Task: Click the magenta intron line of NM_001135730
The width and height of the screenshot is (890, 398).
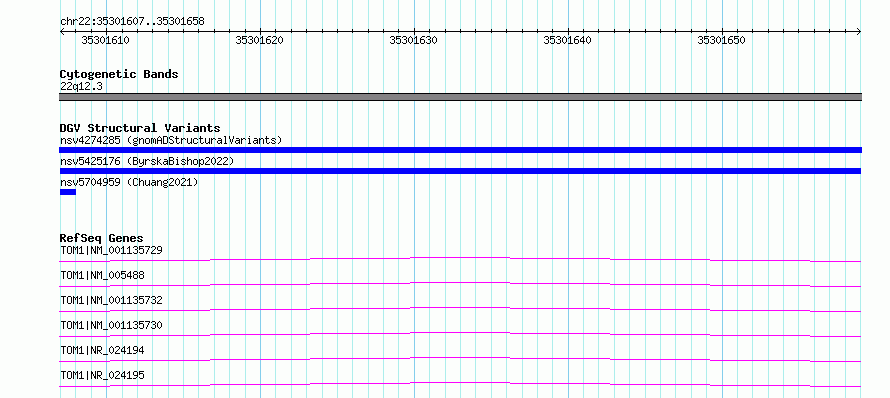Action: (x=460, y=334)
